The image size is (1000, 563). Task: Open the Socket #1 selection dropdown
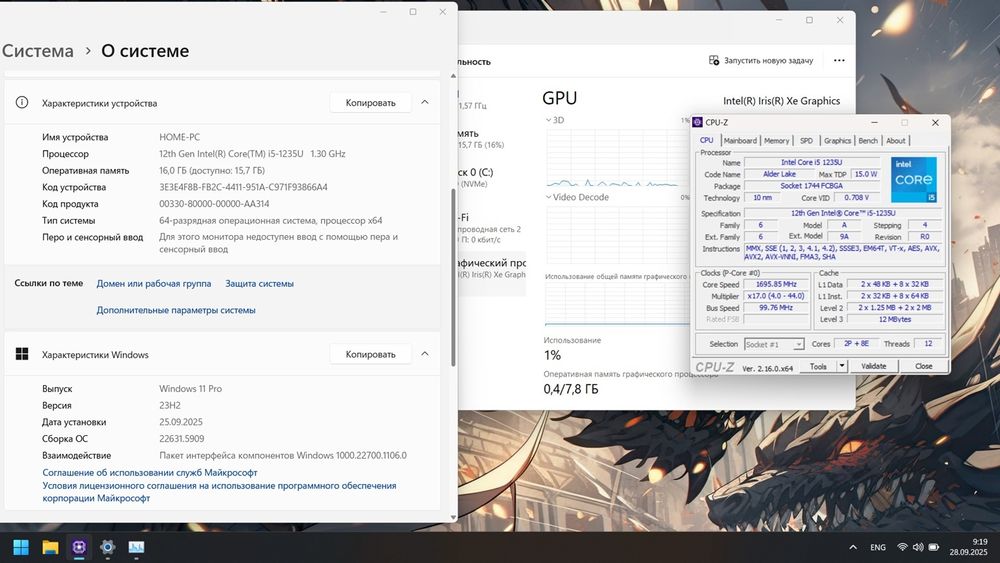(774, 344)
